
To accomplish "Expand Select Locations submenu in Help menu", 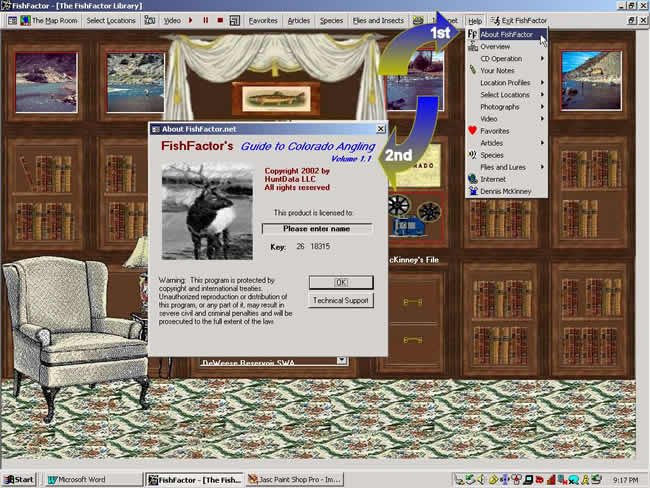I will [x=506, y=95].
